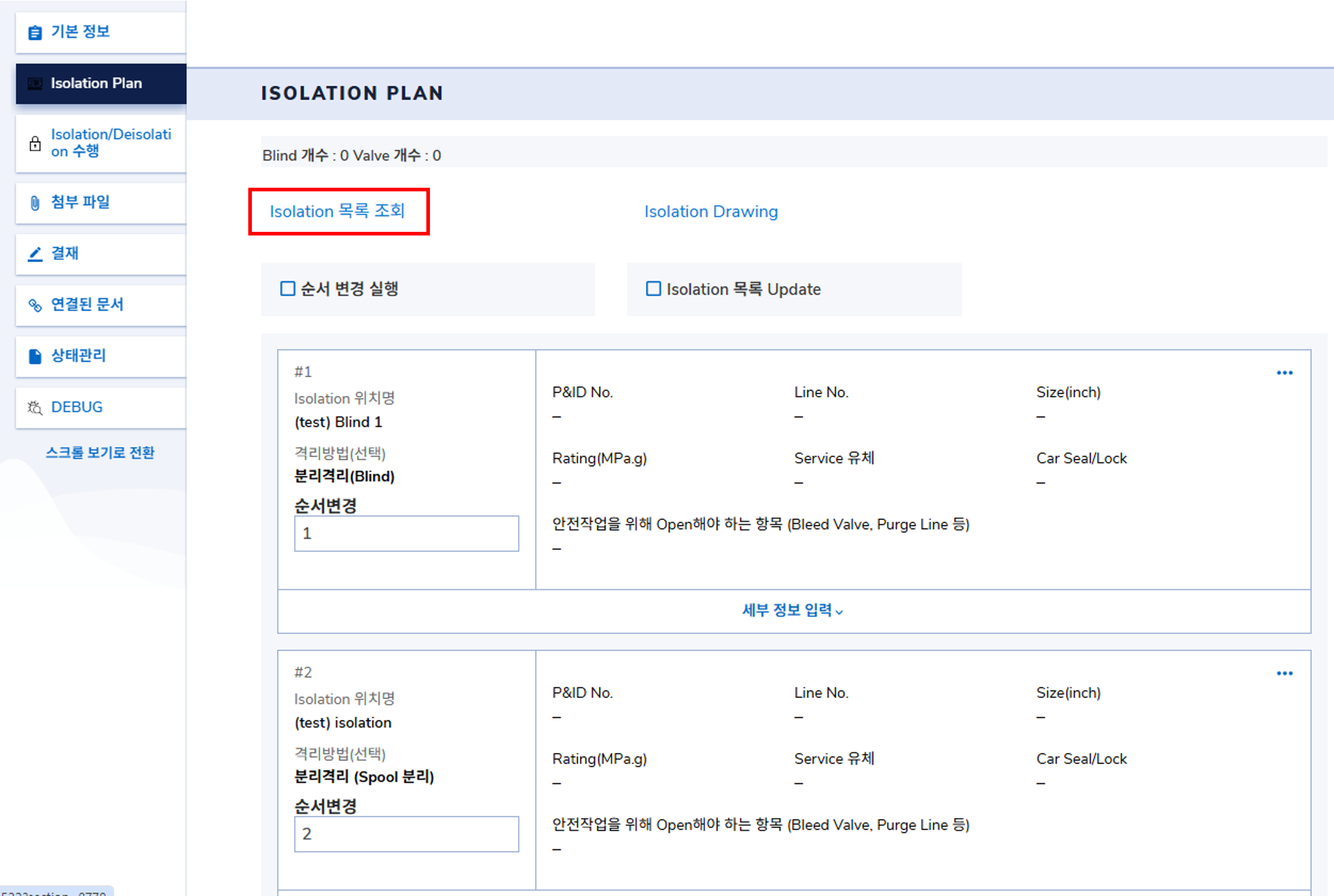The height and width of the screenshot is (896, 1334).
Task: Click the 순서변경 input field containing 1
Action: point(406,533)
